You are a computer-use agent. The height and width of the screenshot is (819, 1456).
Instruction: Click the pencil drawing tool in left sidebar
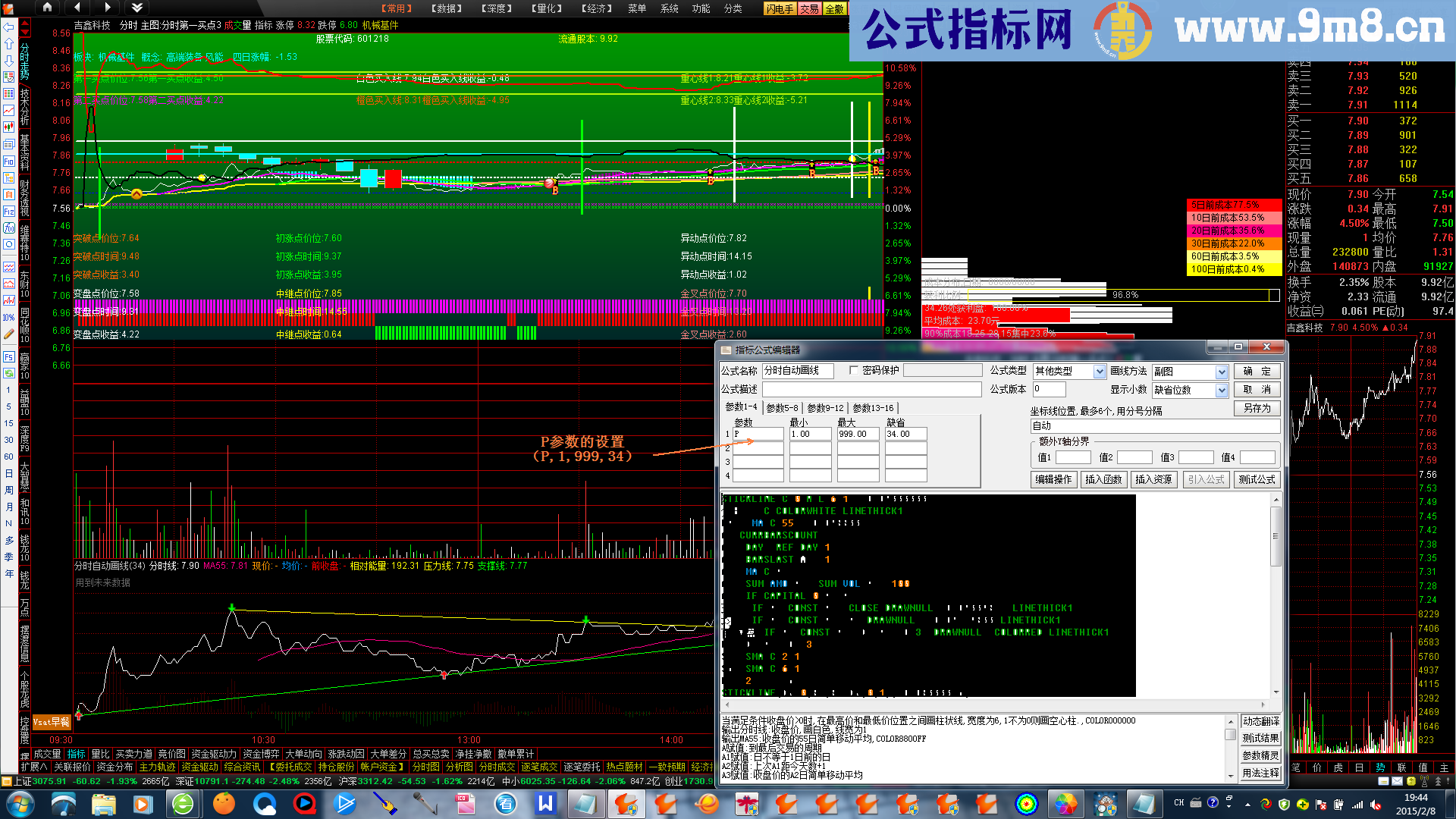tap(8, 334)
